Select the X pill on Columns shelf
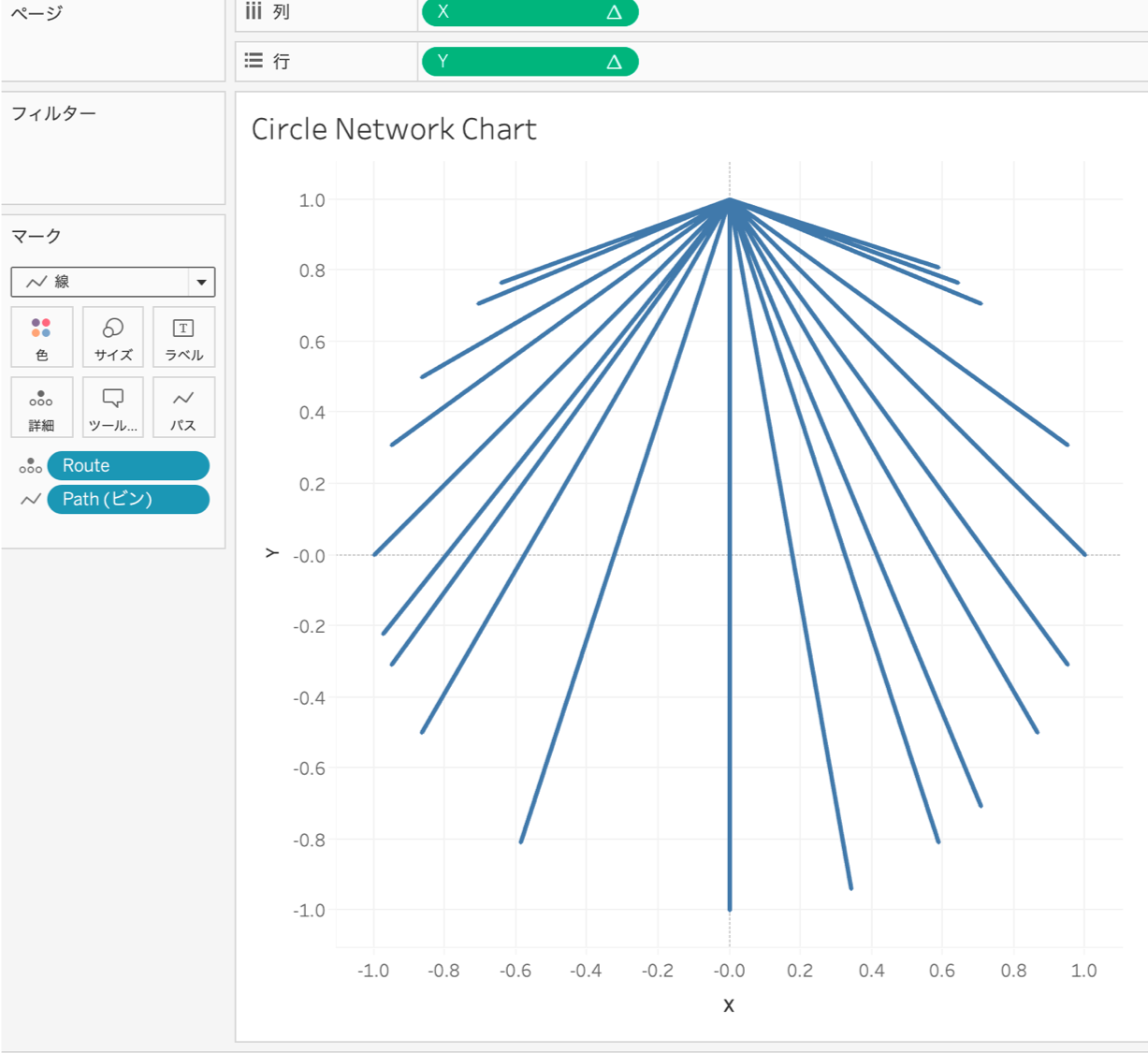Image resolution: width=1148 pixels, height=1053 pixels. click(x=530, y=12)
